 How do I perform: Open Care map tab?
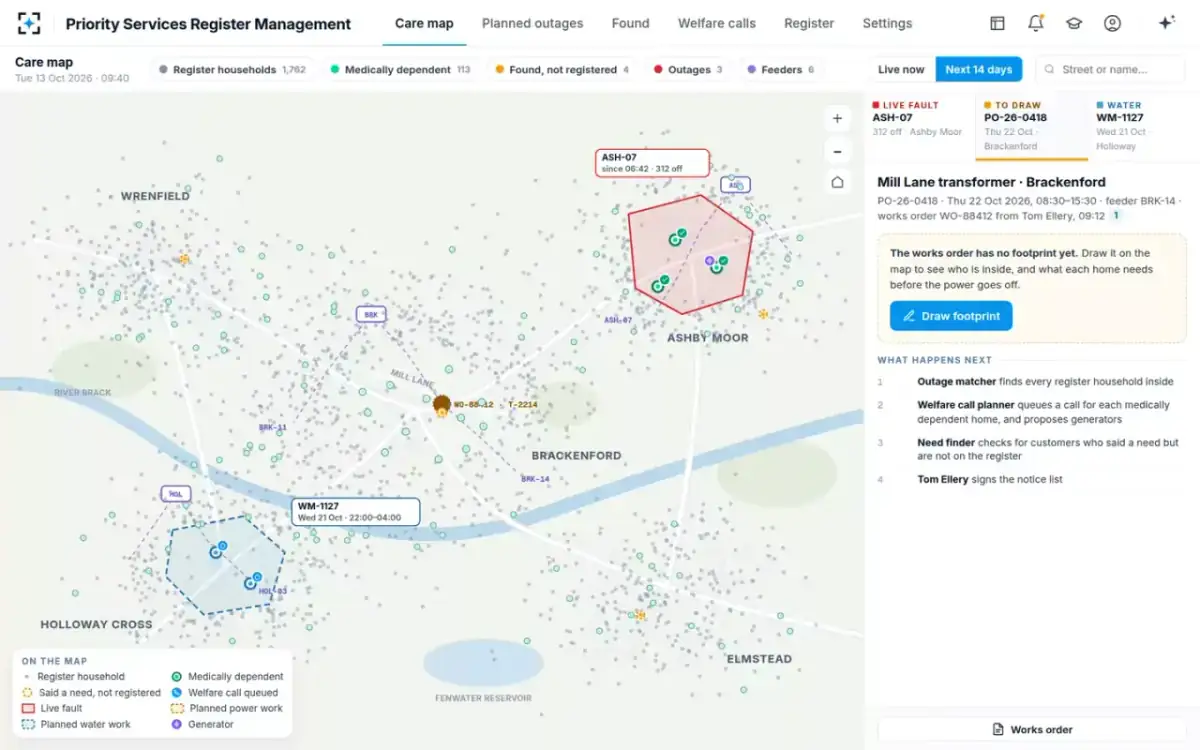[424, 23]
